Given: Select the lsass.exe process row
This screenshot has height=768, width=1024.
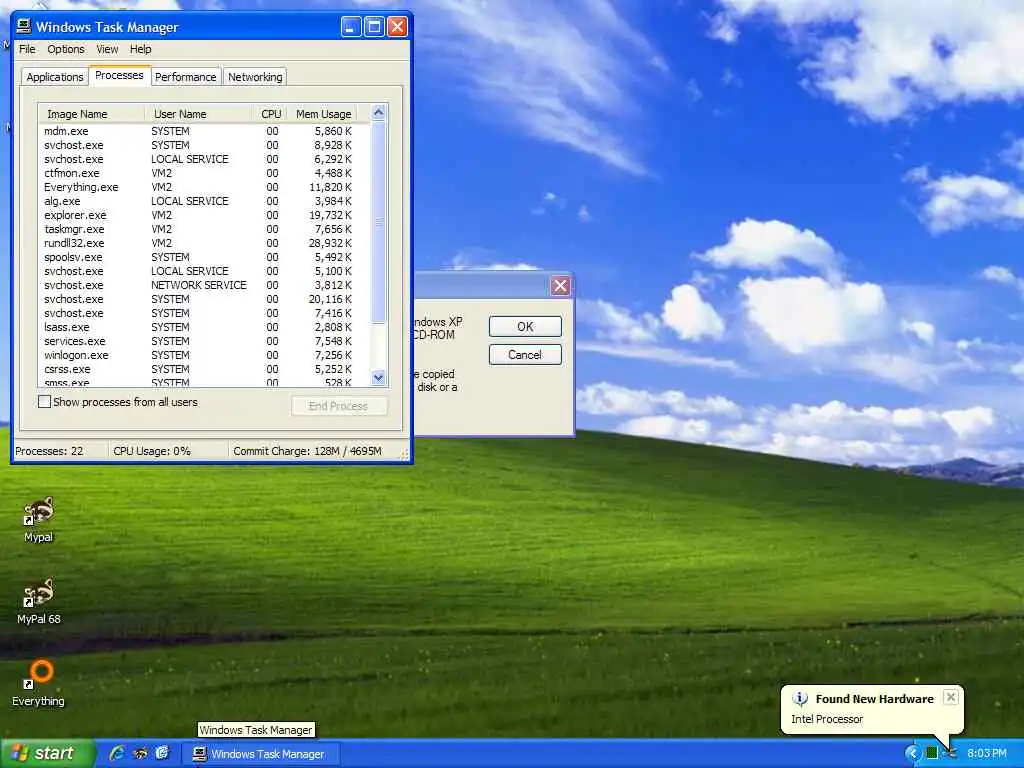Looking at the screenshot, I should 203,327.
